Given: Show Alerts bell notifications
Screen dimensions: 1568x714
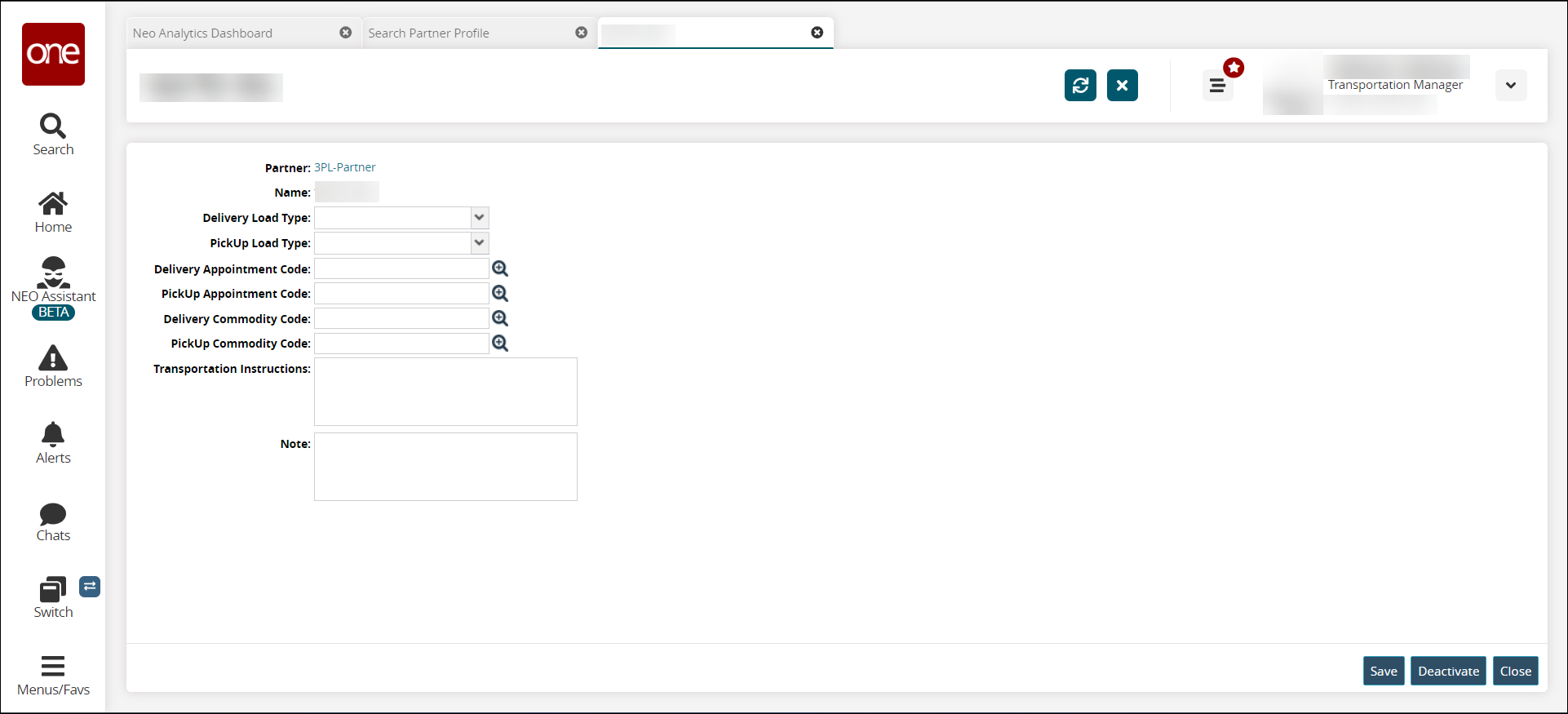Looking at the screenshot, I should [53, 443].
